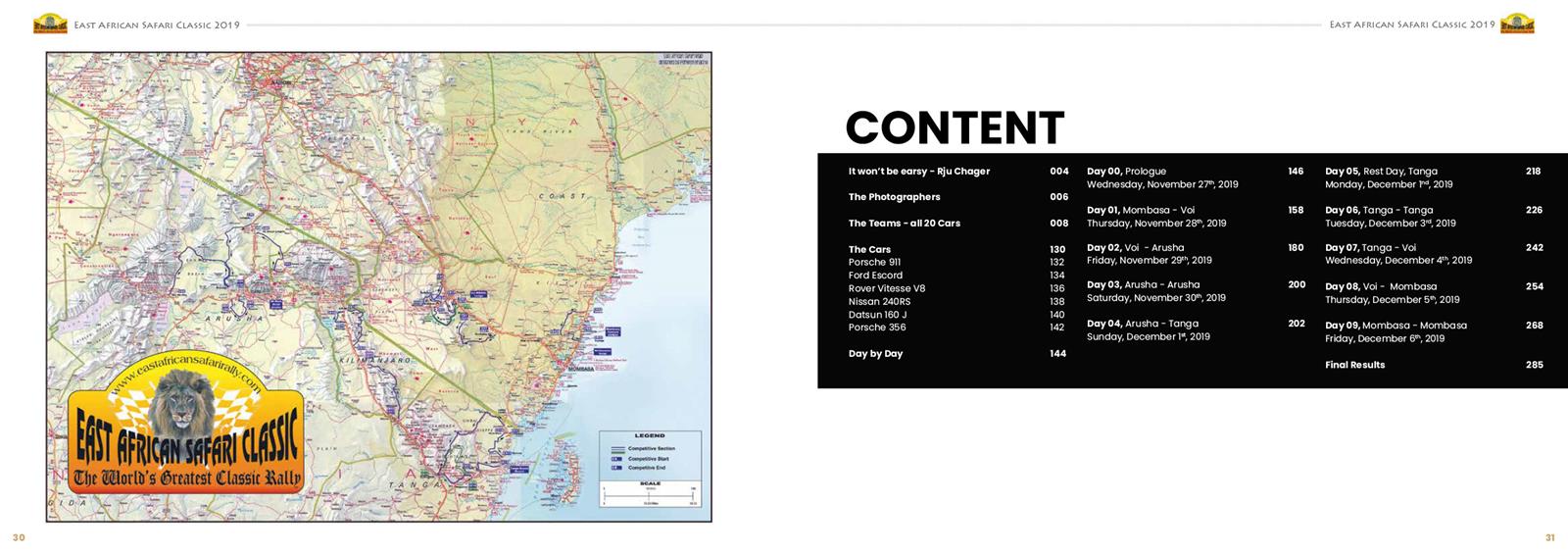Image resolution: width=1568 pixels, height=554 pixels.
Task: Select the Porsche 356 entry
Action: pos(877,327)
